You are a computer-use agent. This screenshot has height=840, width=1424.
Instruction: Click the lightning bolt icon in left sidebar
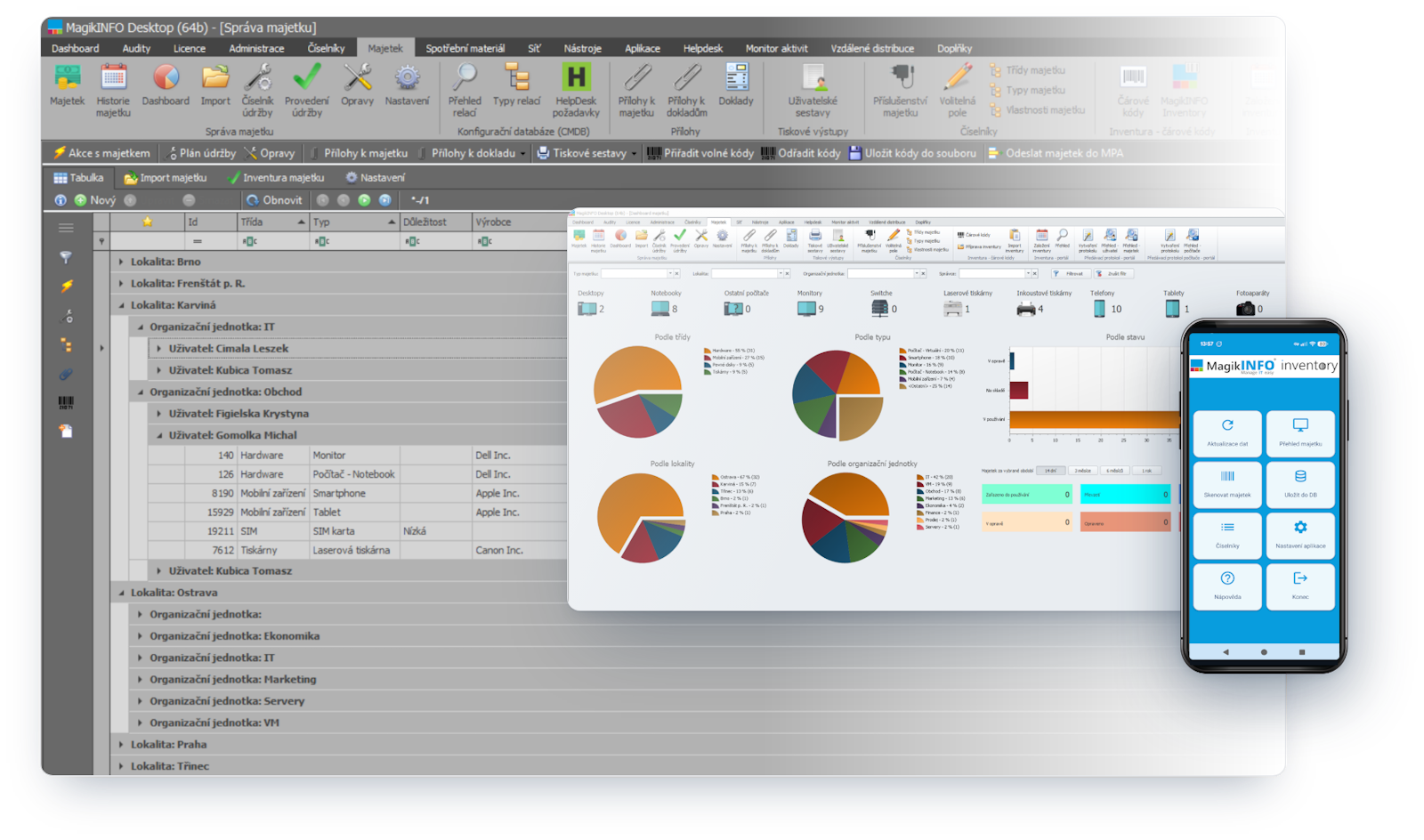pos(66,287)
